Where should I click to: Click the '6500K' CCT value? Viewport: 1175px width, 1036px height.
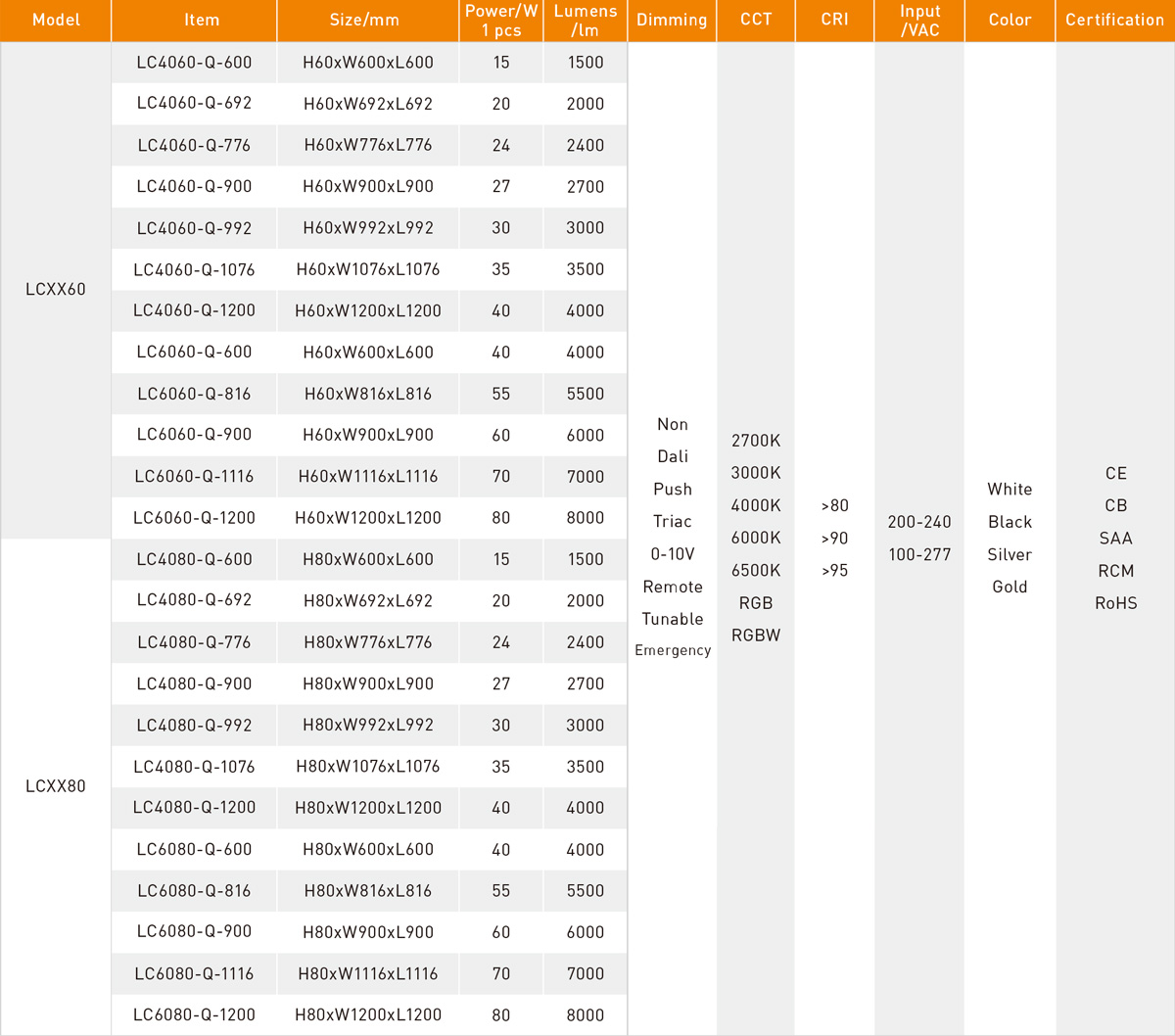[756, 570]
